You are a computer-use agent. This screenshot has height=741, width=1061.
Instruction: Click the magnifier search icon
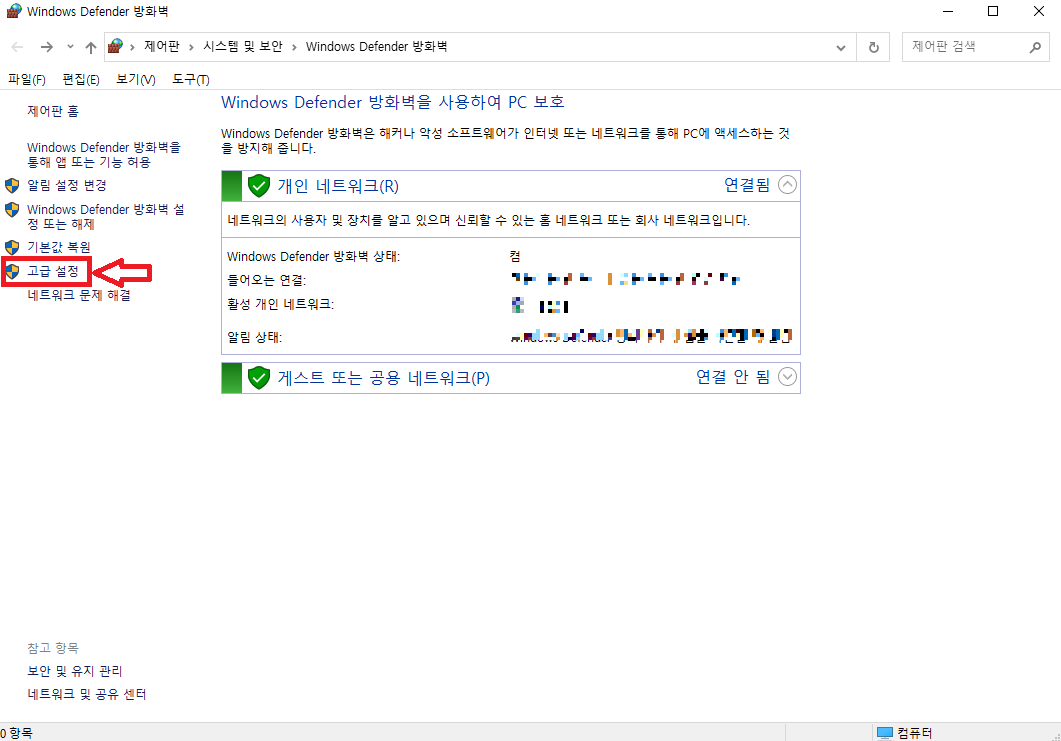(x=1035, y=47)
